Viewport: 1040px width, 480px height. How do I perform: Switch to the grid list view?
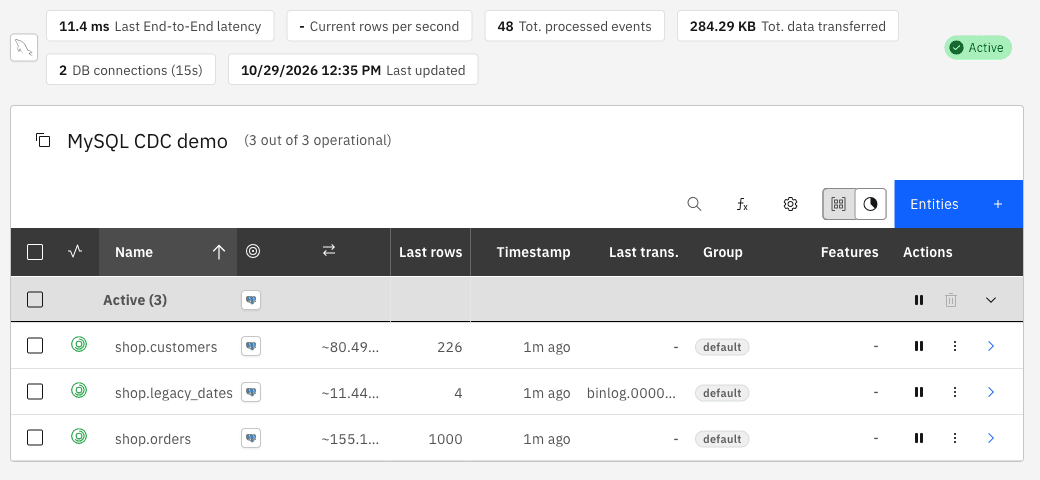pyautogui.click(x=839, y=204)
